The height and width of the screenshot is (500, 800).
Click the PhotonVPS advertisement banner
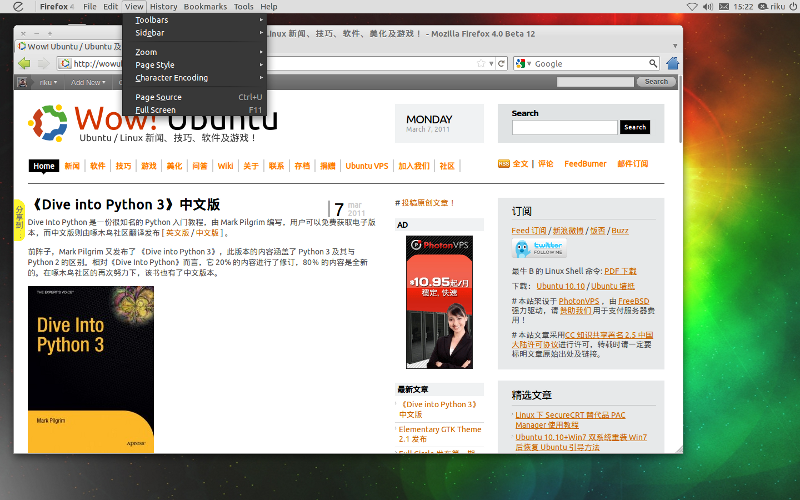pyautogui.click(x=439, y=302)
